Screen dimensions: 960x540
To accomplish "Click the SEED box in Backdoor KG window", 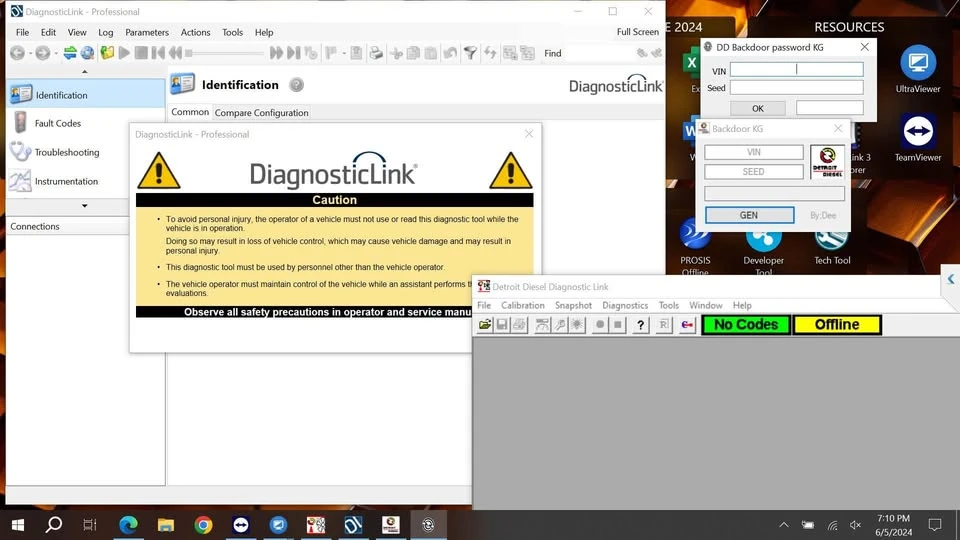I will point(754,171).
